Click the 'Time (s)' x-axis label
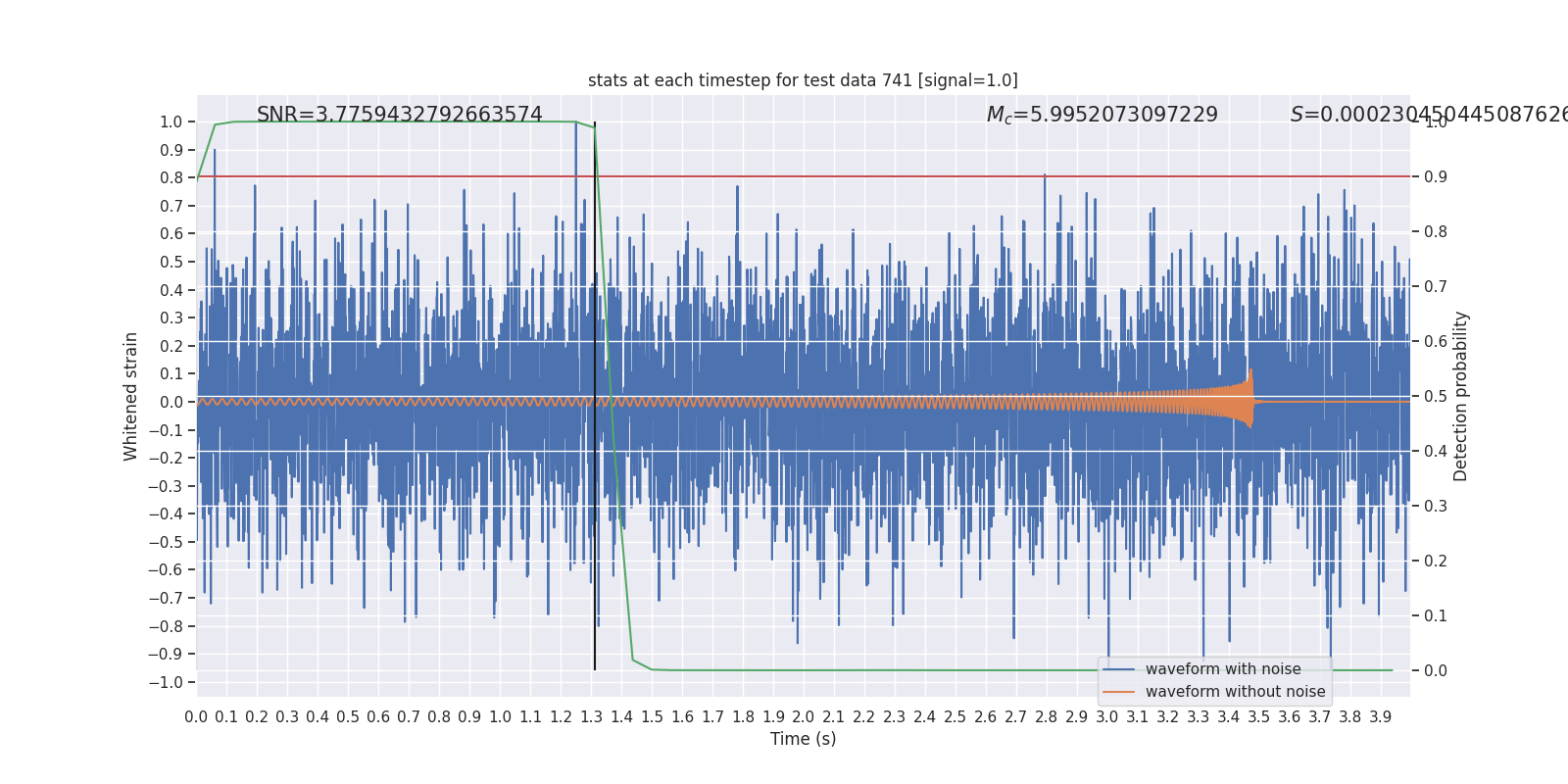The image size is (1568, 784). pyautogui.click(x=804, y=739)
